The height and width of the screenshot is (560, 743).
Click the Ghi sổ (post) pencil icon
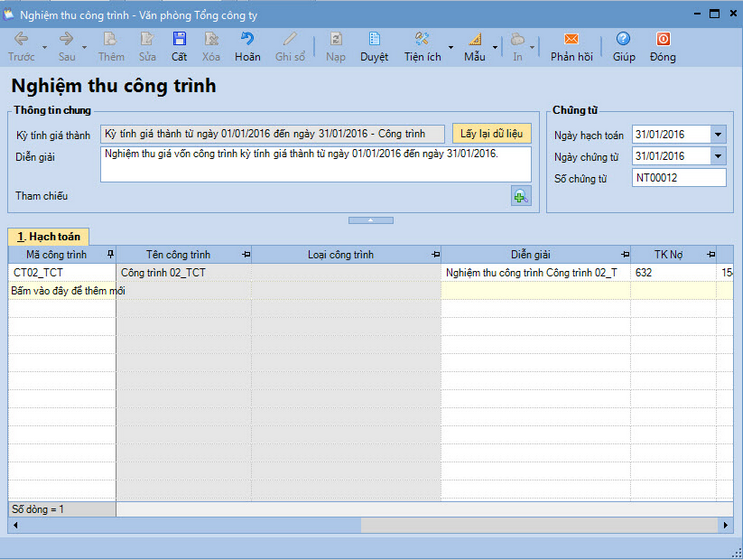pos(290,39)
